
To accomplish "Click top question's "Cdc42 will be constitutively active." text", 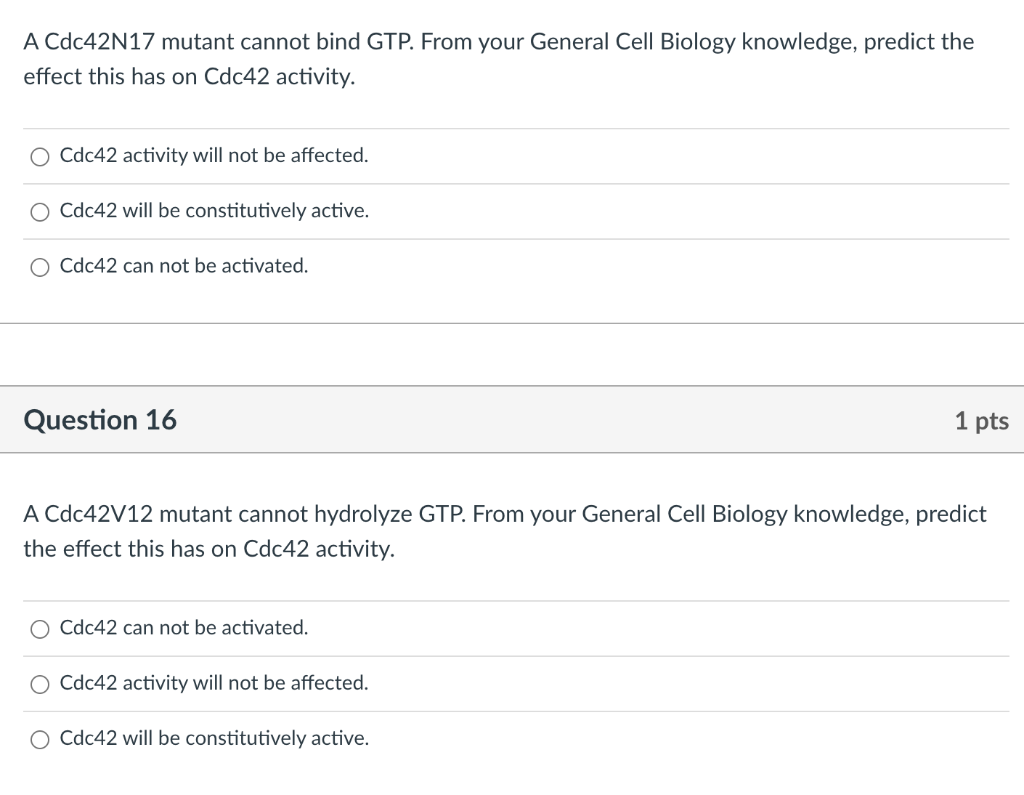I will pos(214,211).
